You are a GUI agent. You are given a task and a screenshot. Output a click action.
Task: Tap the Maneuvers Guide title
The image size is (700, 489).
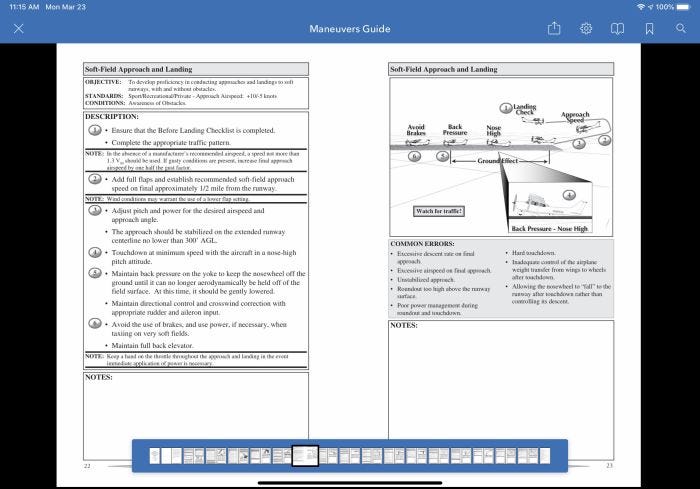tap(349, 29)
